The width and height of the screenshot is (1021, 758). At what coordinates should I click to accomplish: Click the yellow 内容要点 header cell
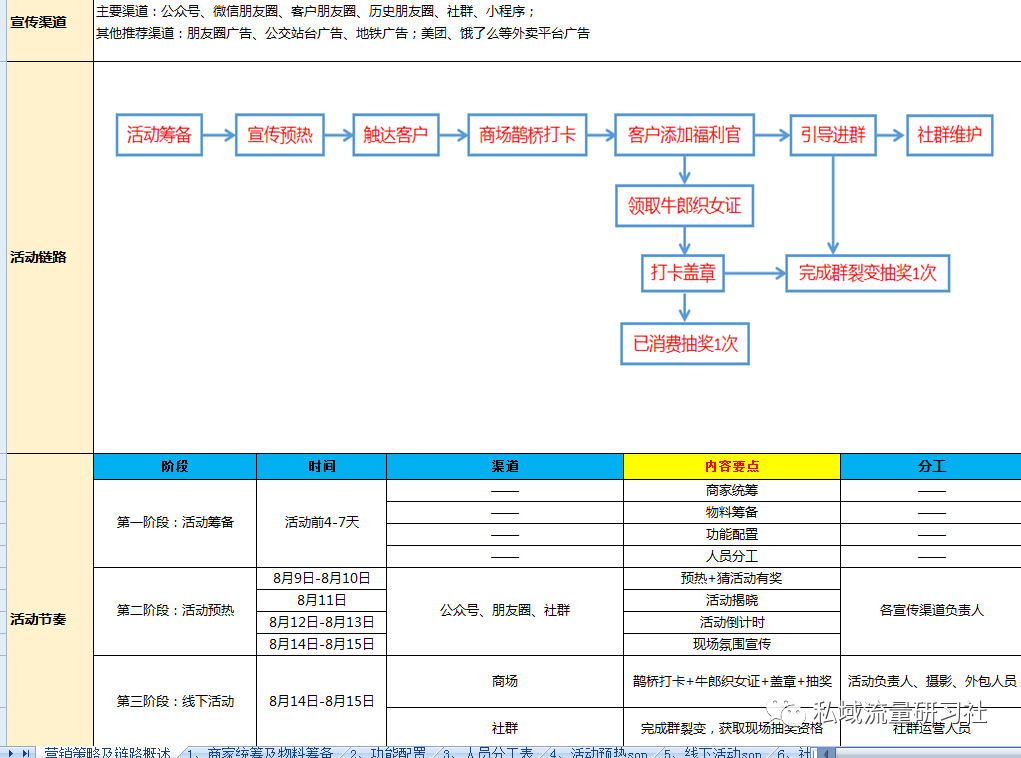[732, 466]
